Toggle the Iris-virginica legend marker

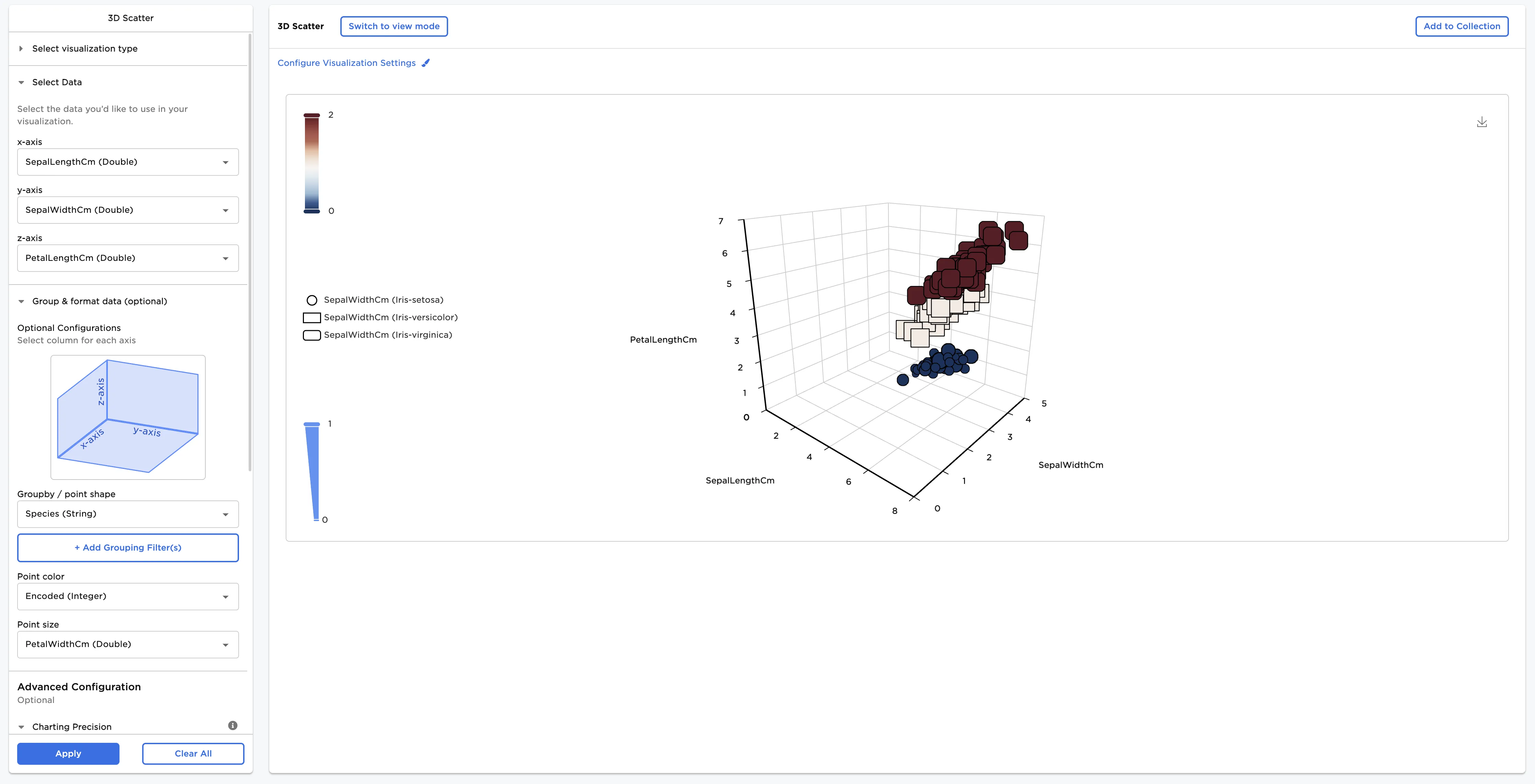click(x=312, y=335)
